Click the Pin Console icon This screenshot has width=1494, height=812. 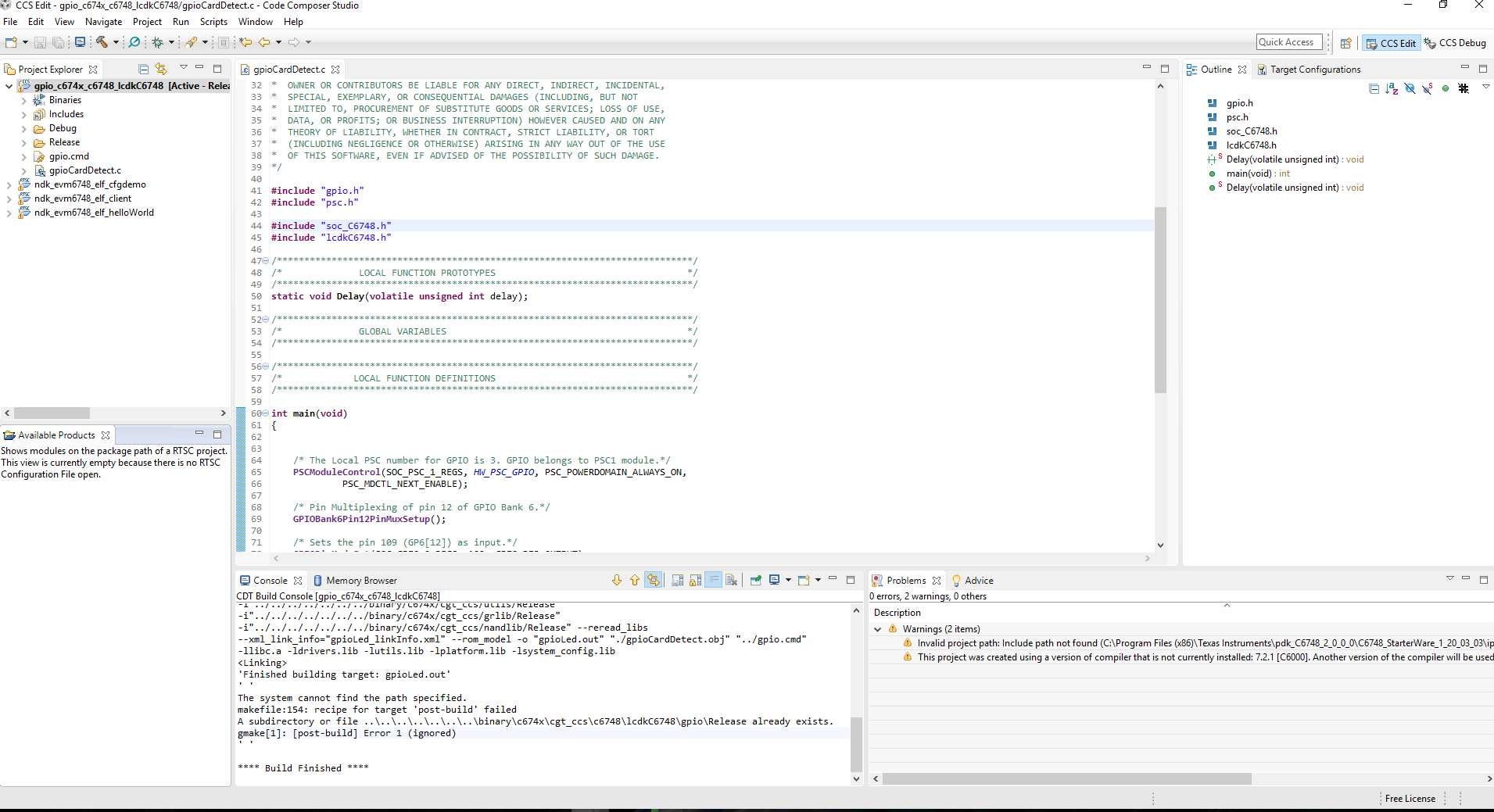755,580
